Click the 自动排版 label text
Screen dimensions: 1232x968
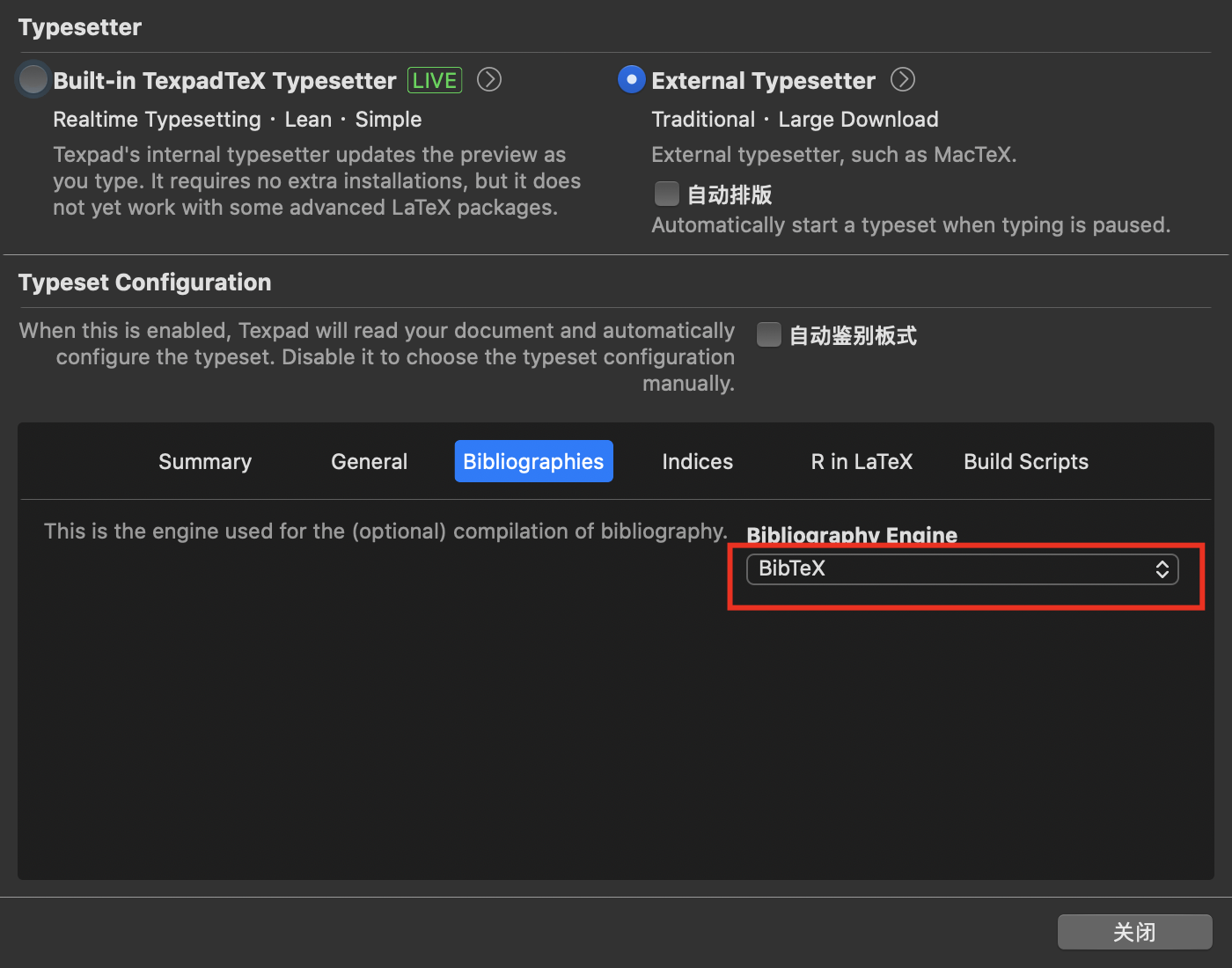[730, 194]
